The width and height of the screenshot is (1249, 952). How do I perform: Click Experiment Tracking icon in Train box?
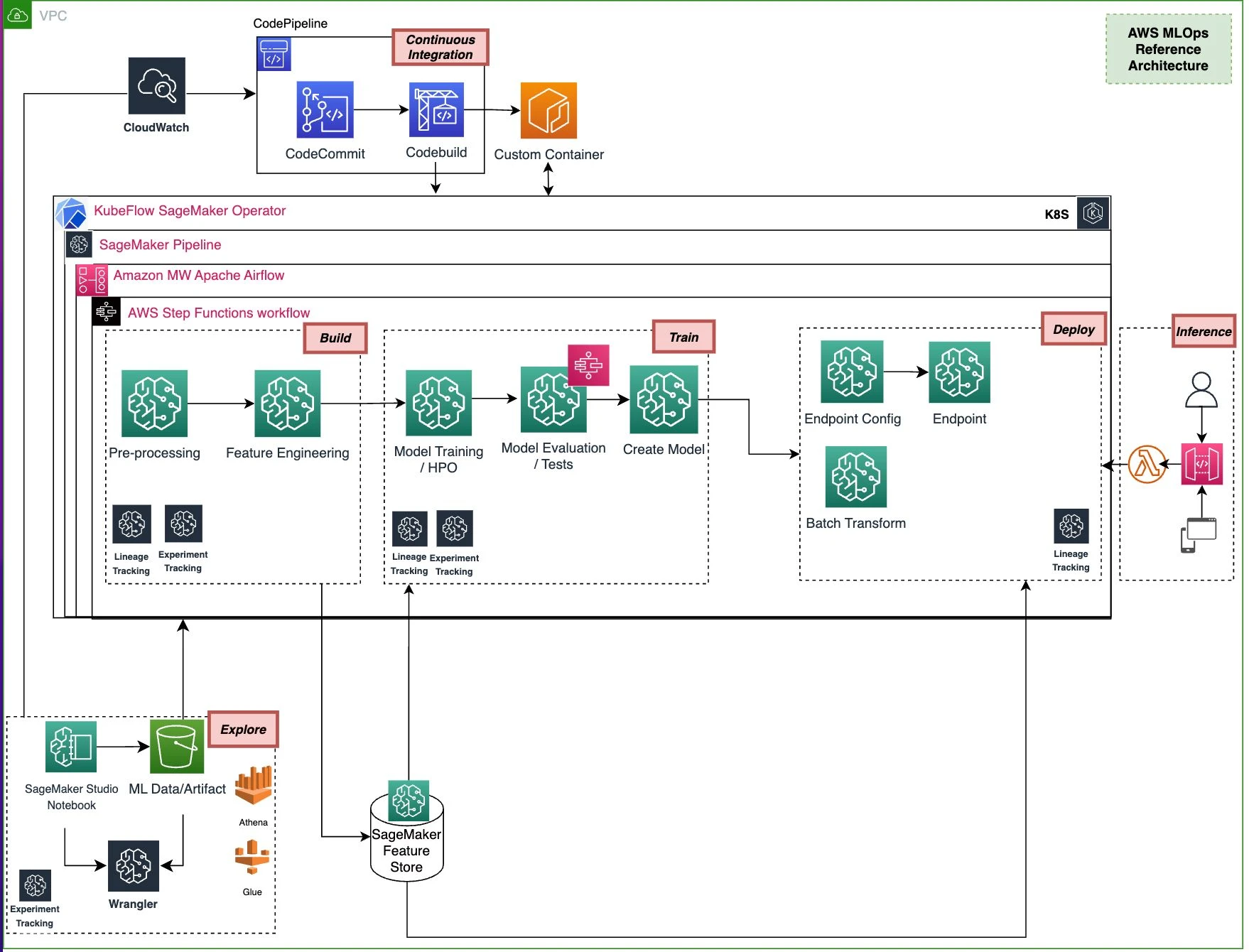[455, 529]
